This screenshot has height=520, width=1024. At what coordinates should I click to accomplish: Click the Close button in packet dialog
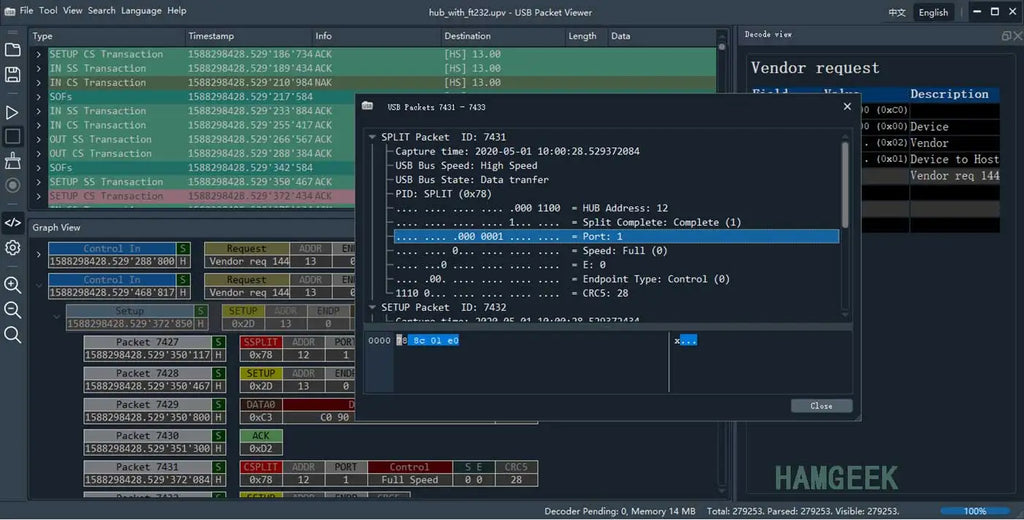tap(822, 406)
